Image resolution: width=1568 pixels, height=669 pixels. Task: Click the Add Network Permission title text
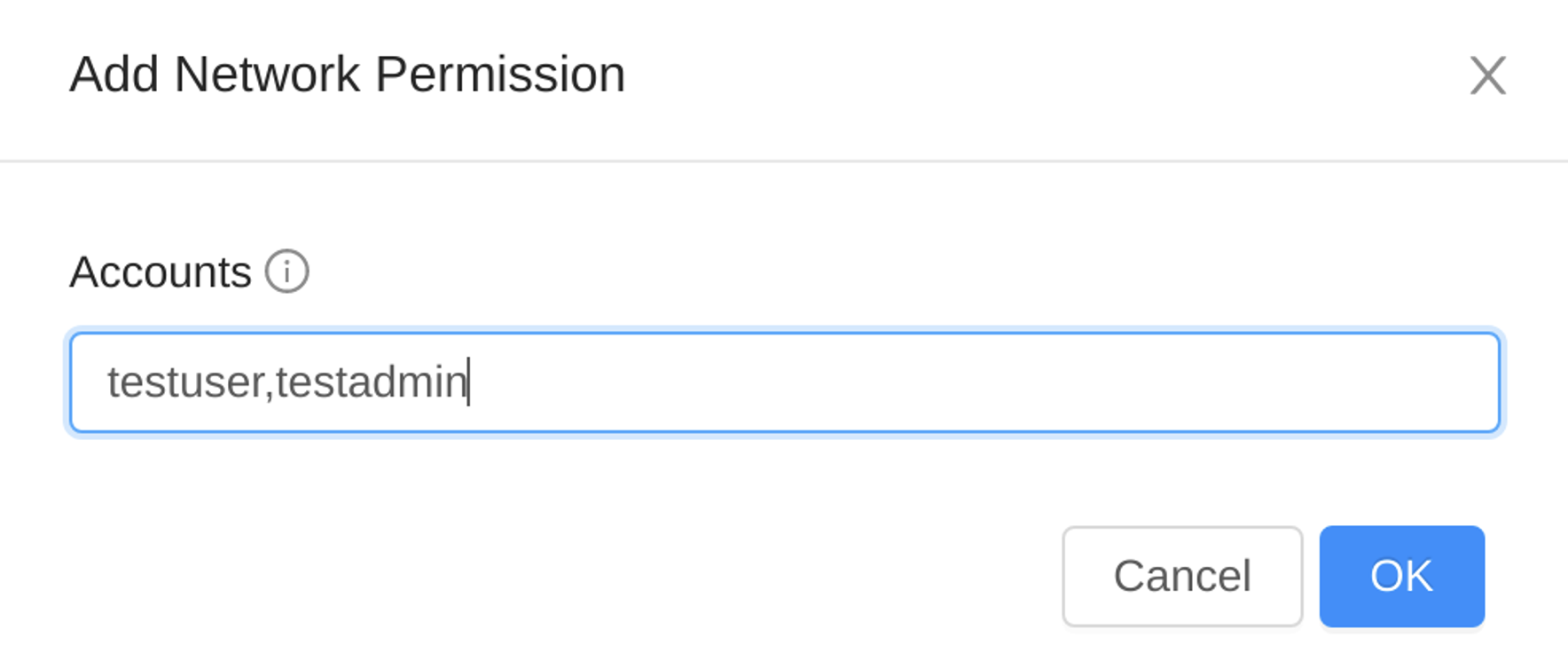(348, 75)
